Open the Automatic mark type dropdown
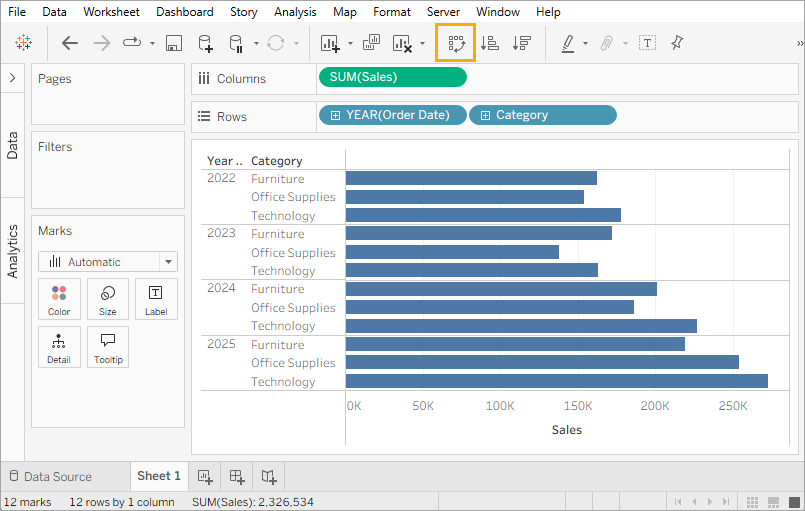The width and height of the screenshot is (805, 511). pos(169,262)
